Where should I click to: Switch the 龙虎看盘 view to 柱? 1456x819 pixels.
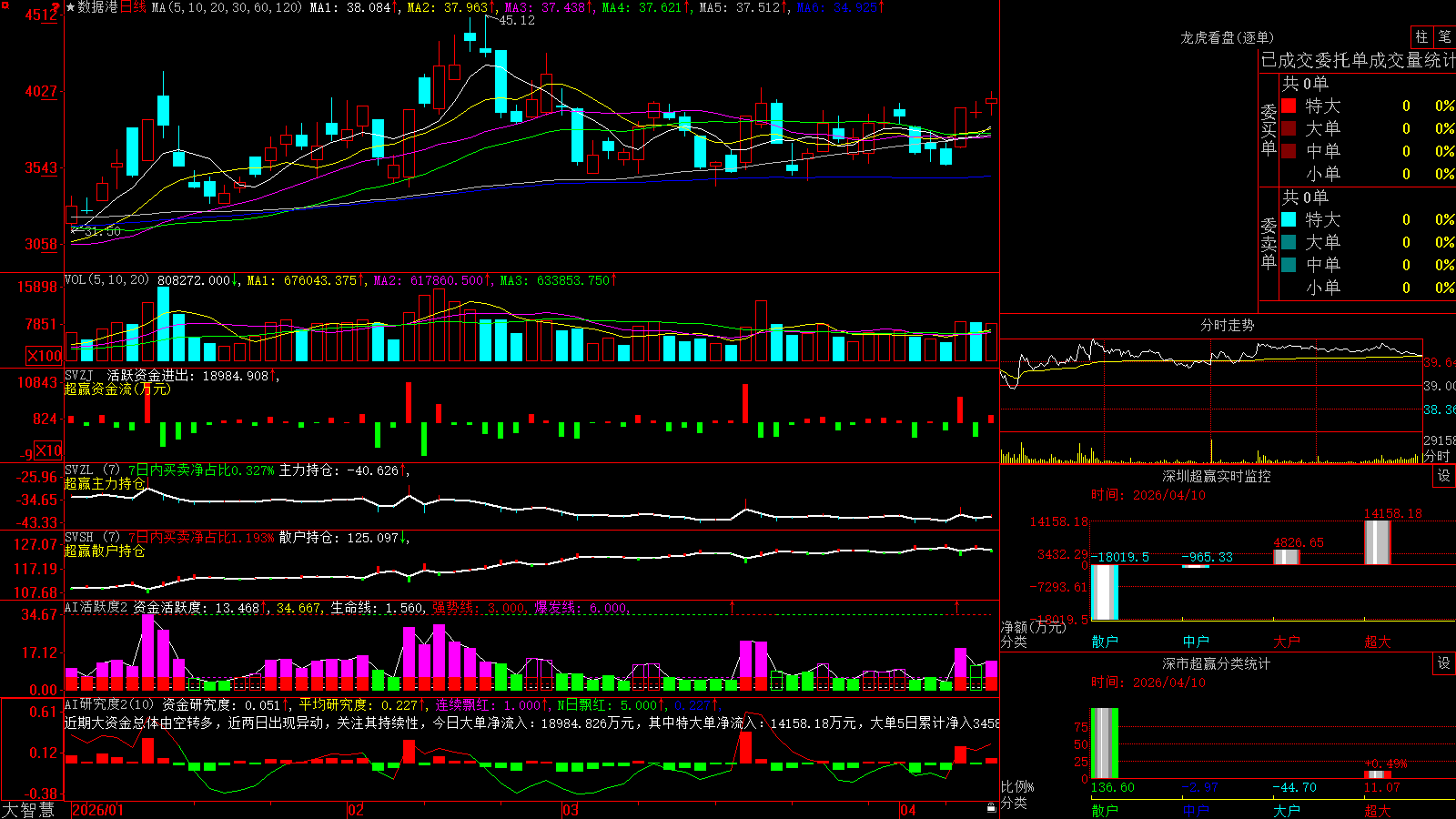(1421, 37)
